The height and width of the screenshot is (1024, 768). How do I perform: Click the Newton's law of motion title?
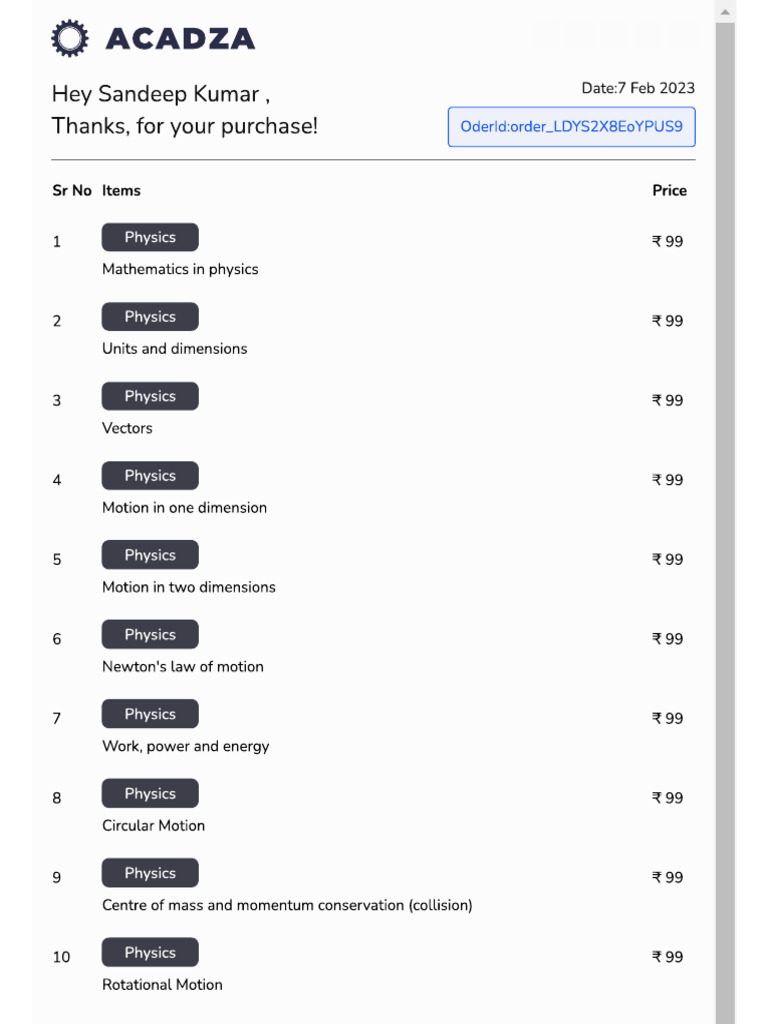point(183,667)
